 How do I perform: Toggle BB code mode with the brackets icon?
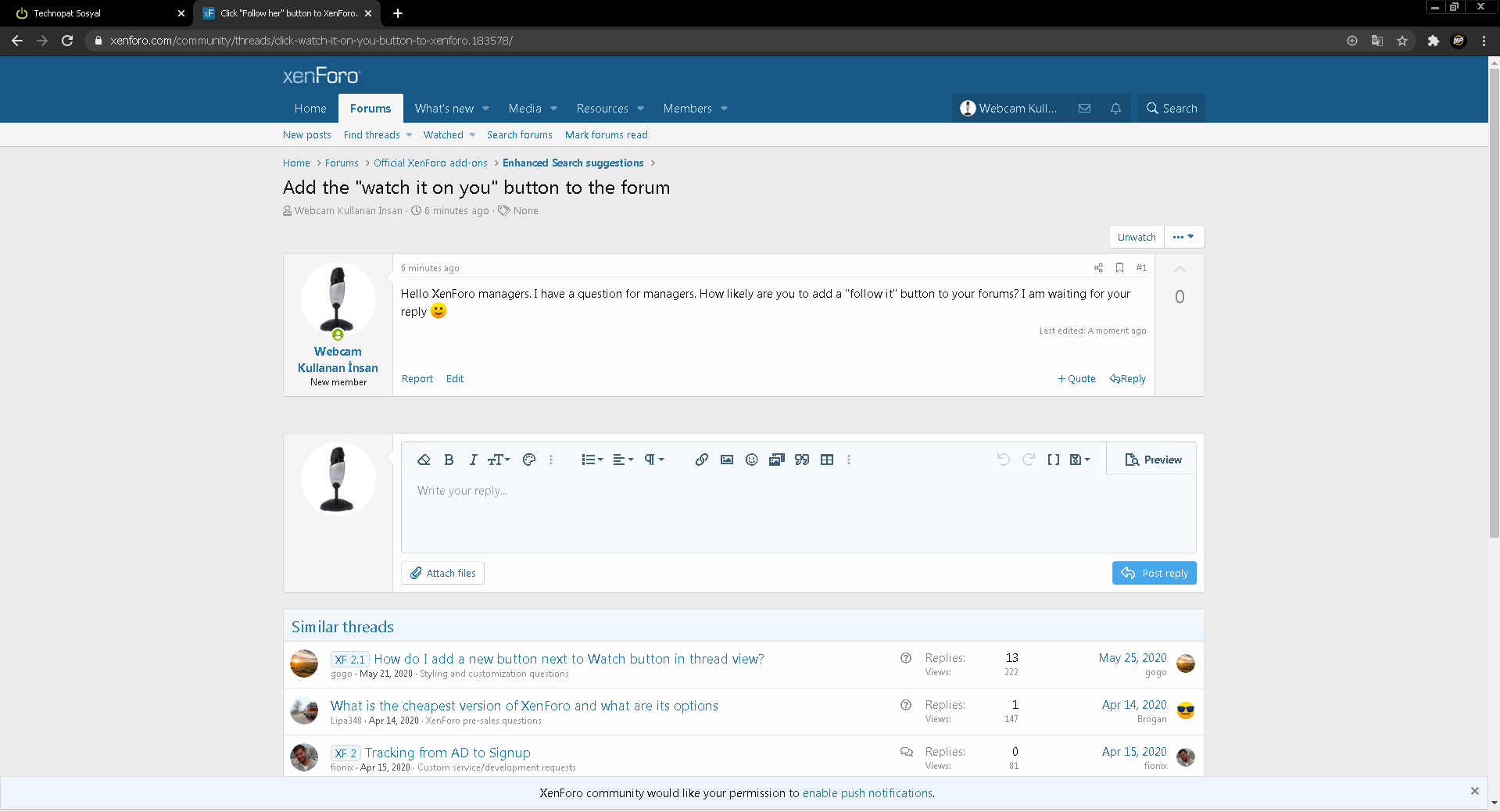click(1054, 460)
